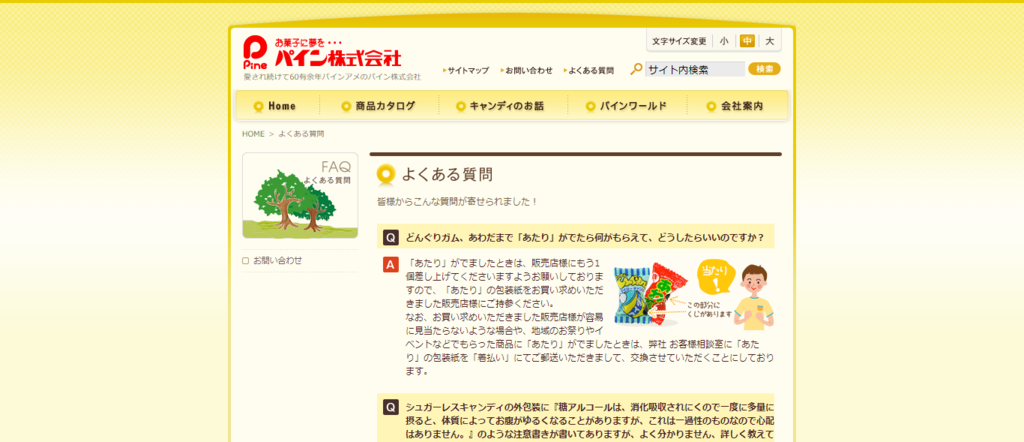Screen dimensions: 1024x442
Task: Click the 文字サイズ変更 label
Action: tap(679, 41)
